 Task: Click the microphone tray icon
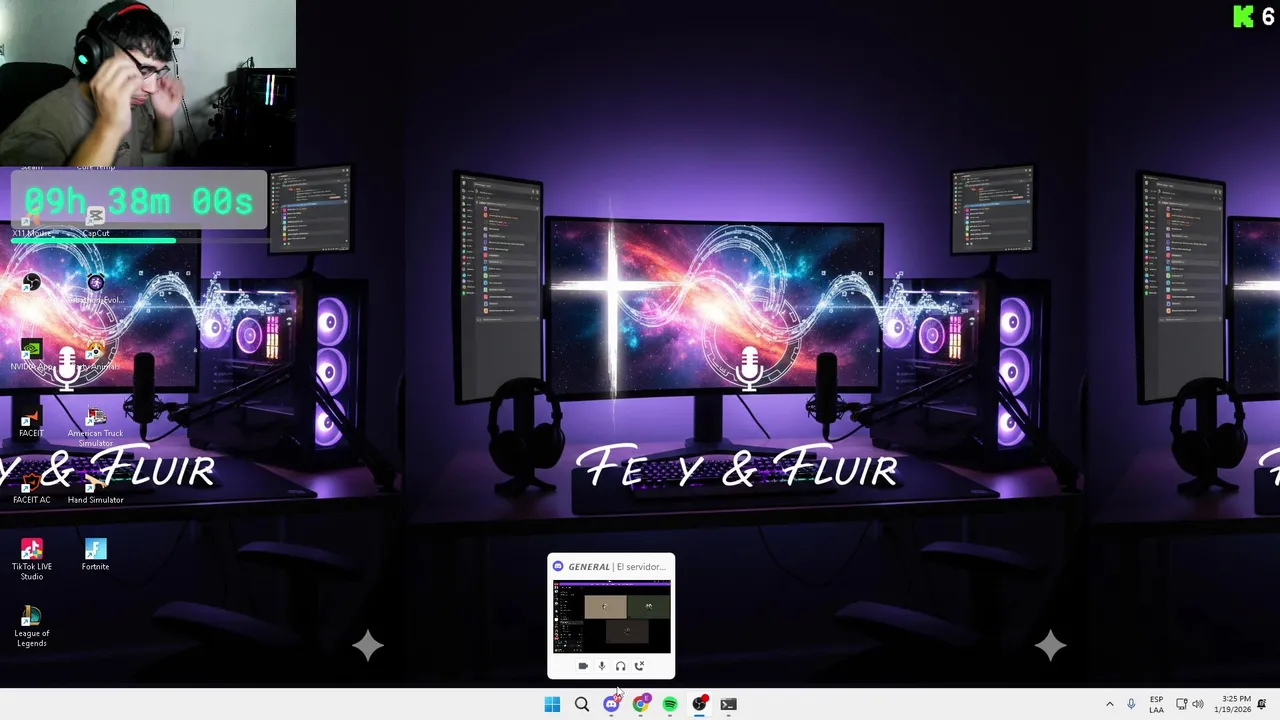tap(1131, 704)
